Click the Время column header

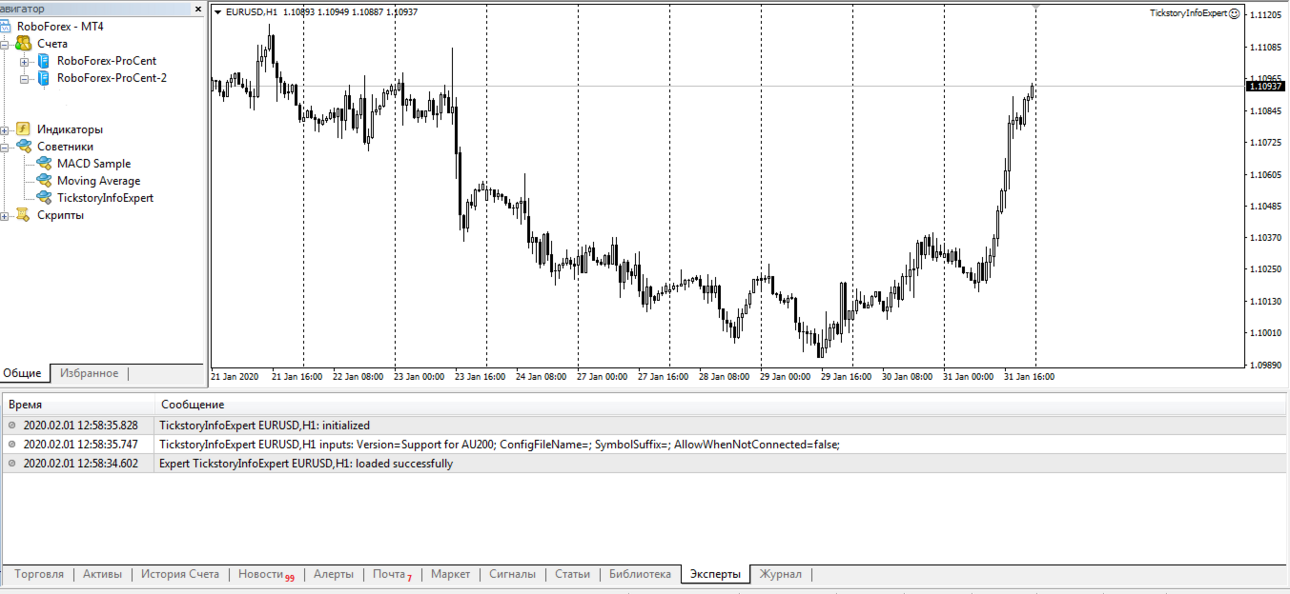click(79, 404)
